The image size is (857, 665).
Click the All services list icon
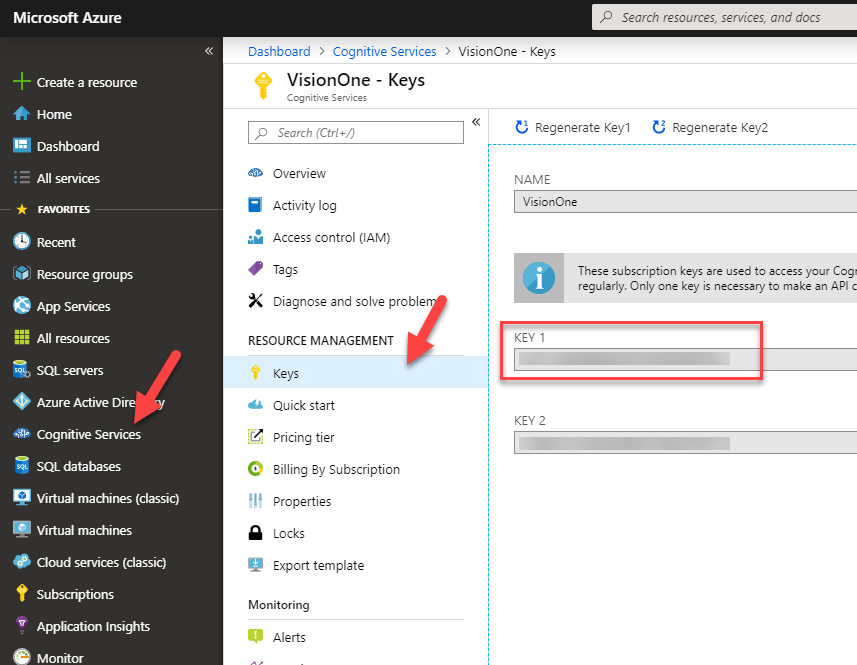[x=21, y=178]
